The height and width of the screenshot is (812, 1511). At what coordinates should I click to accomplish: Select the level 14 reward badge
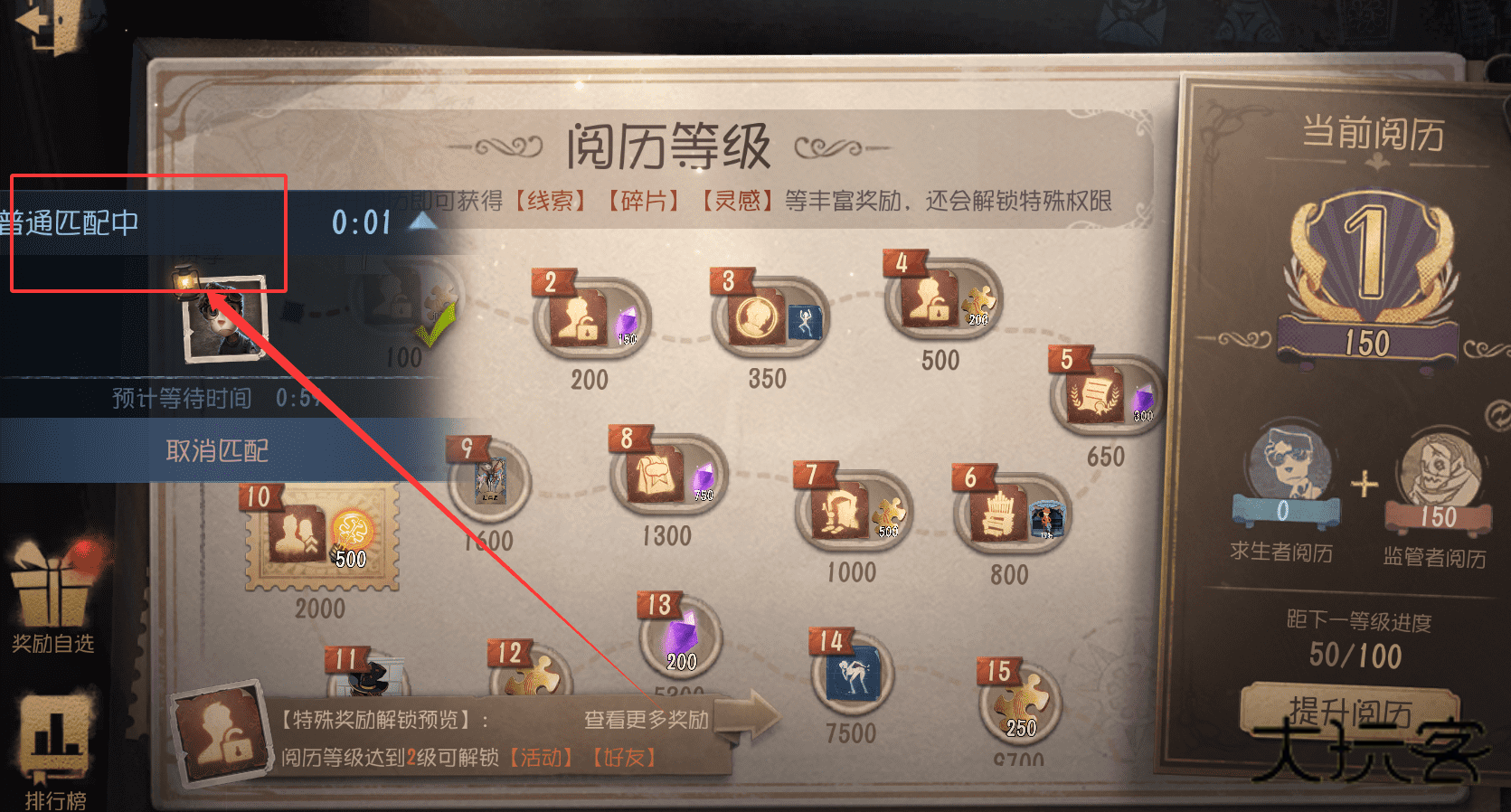851,674
